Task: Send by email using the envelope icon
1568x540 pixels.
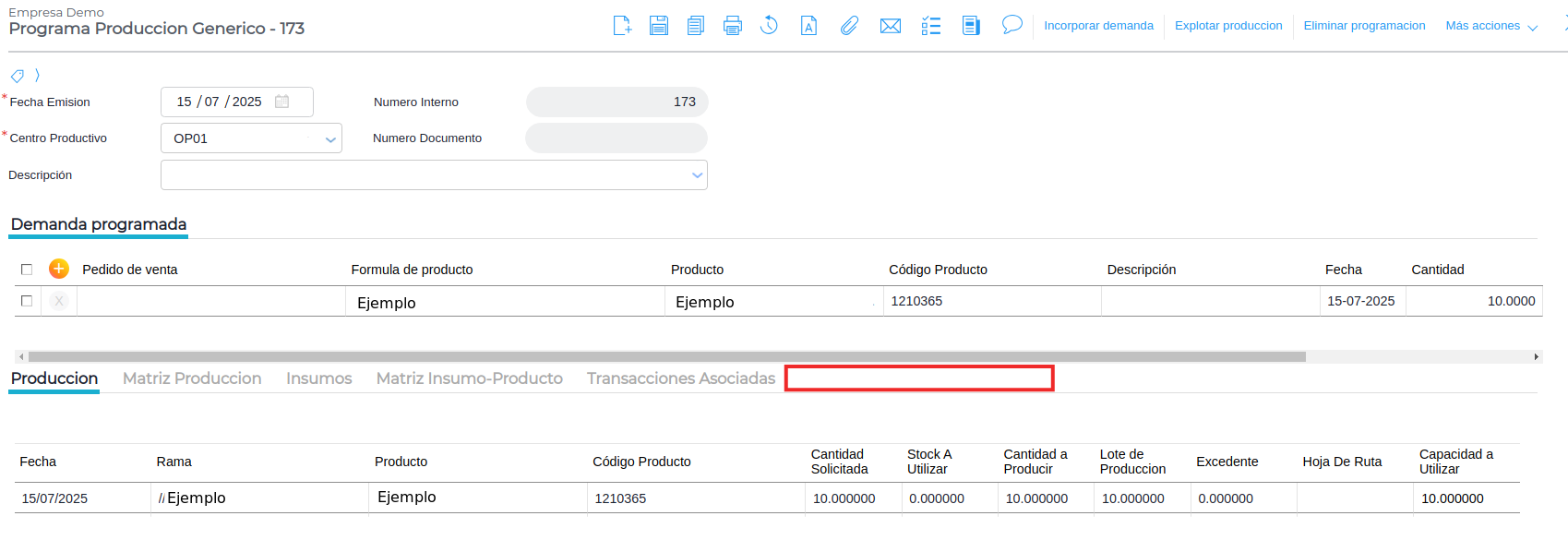Action: [891, 26]
